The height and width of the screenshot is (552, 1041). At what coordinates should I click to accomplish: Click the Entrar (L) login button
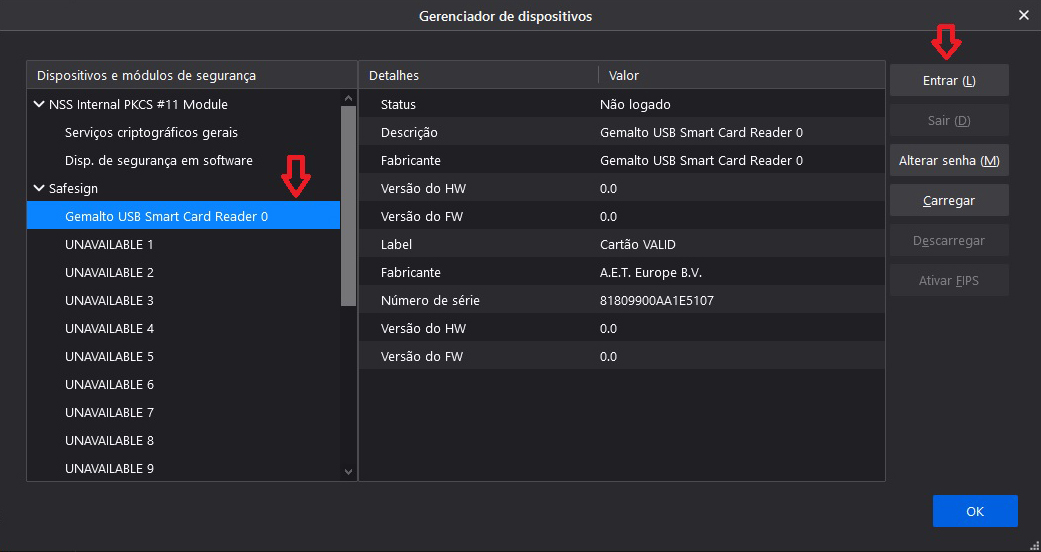pyautogui.click(x=949, y=80)
